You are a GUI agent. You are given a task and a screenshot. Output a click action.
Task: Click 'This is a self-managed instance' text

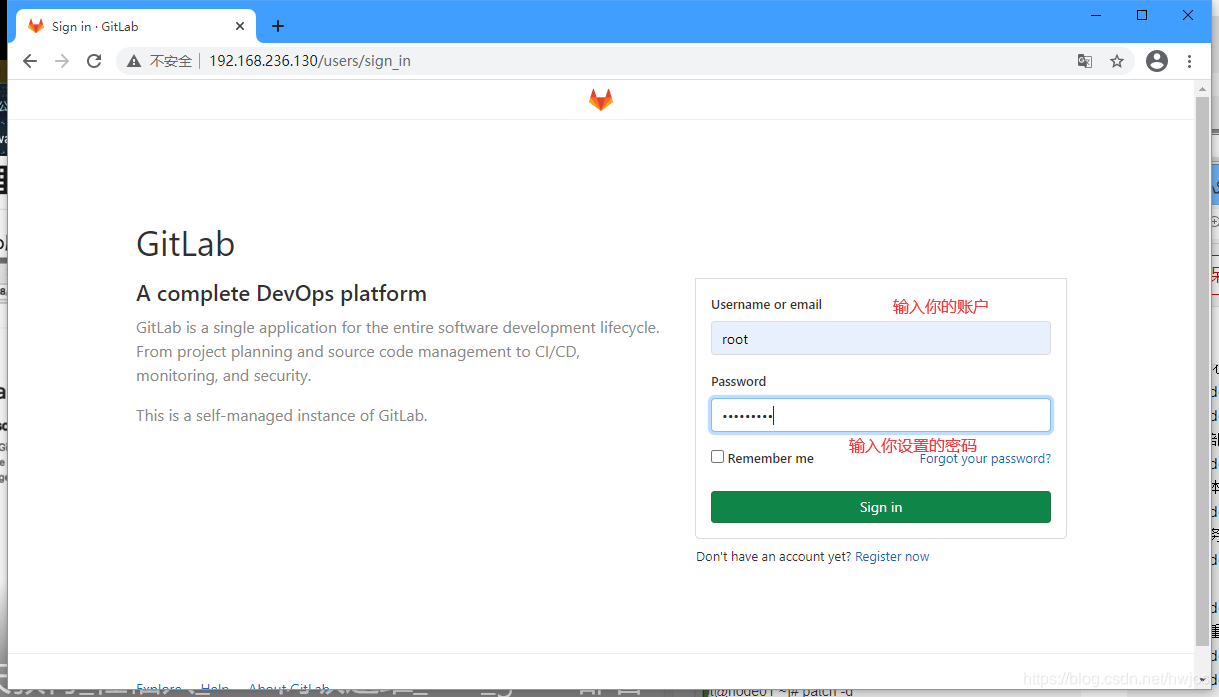[282, 415]
